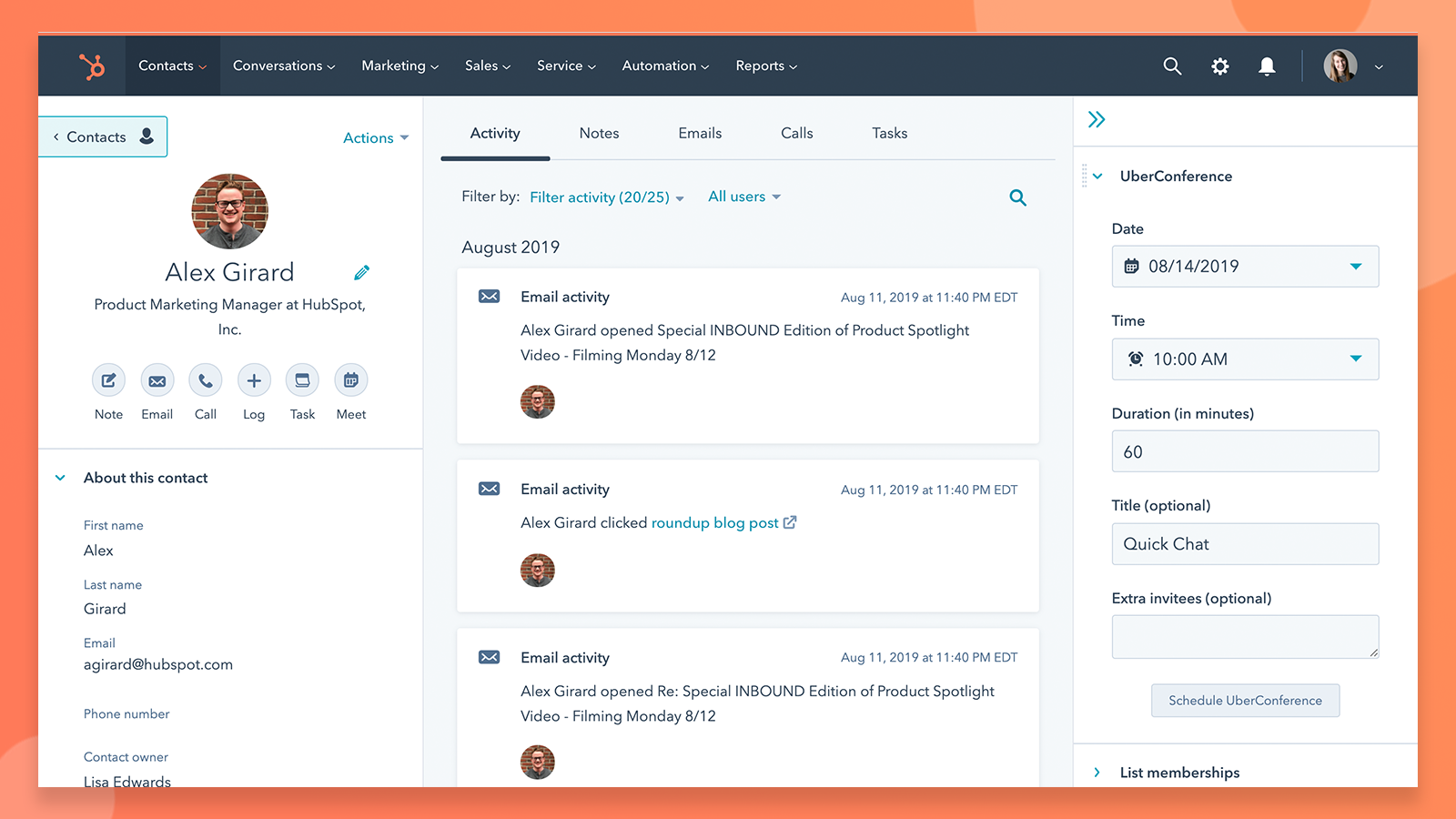
Task: Click external link icon after roundup blog post
Action: click(790, 522)
